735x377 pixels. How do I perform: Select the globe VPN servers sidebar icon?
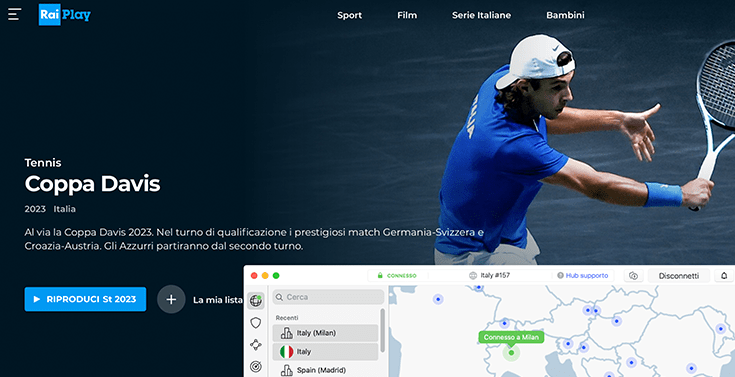(x=255, y=301)
